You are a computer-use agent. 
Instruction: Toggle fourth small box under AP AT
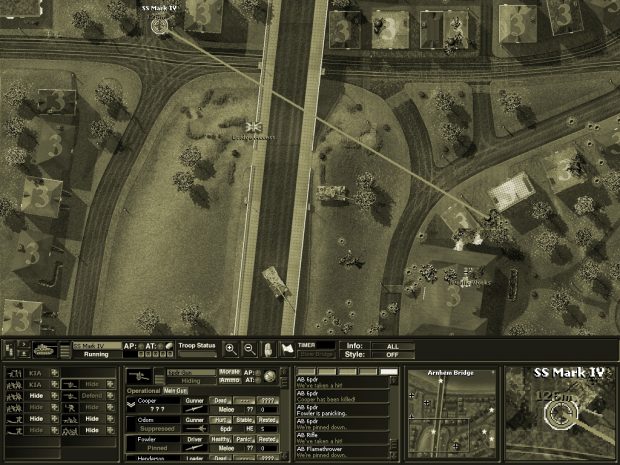pyautogui.click(x=163, y=354)
